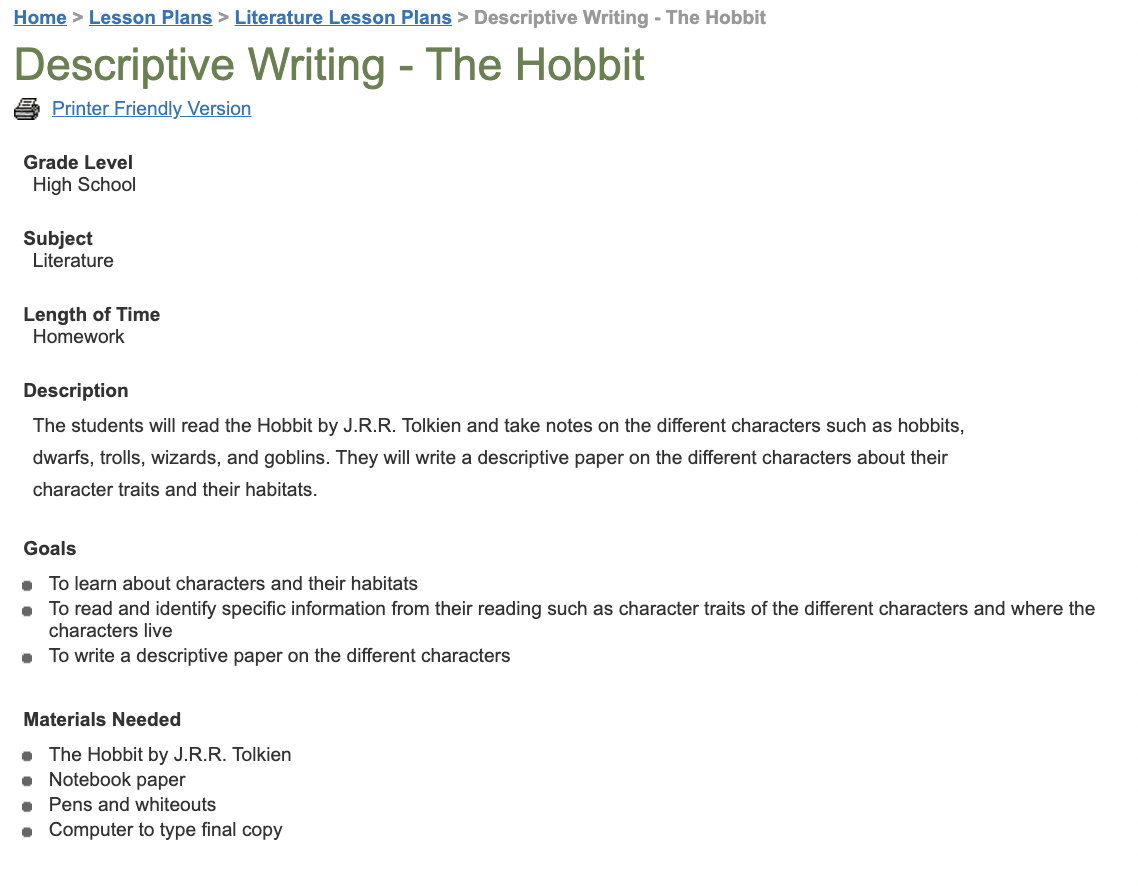The width and height of the screenshot is (1138, 886).
Task: Click the 'Goals' section heading
Action: click(x=48, y=548)
